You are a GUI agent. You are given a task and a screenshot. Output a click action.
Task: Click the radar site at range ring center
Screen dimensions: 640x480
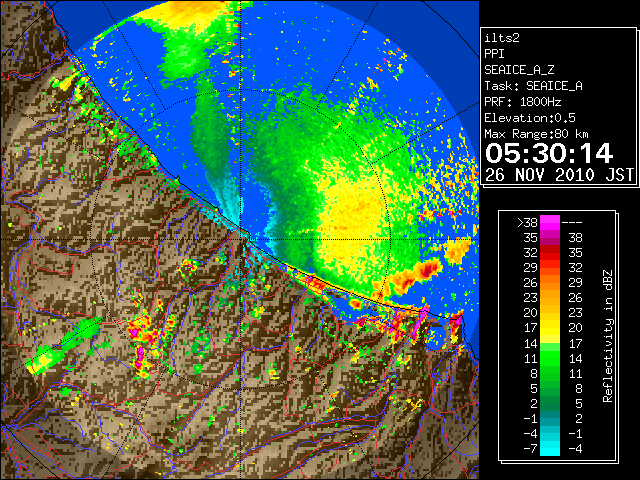[241, 239]
